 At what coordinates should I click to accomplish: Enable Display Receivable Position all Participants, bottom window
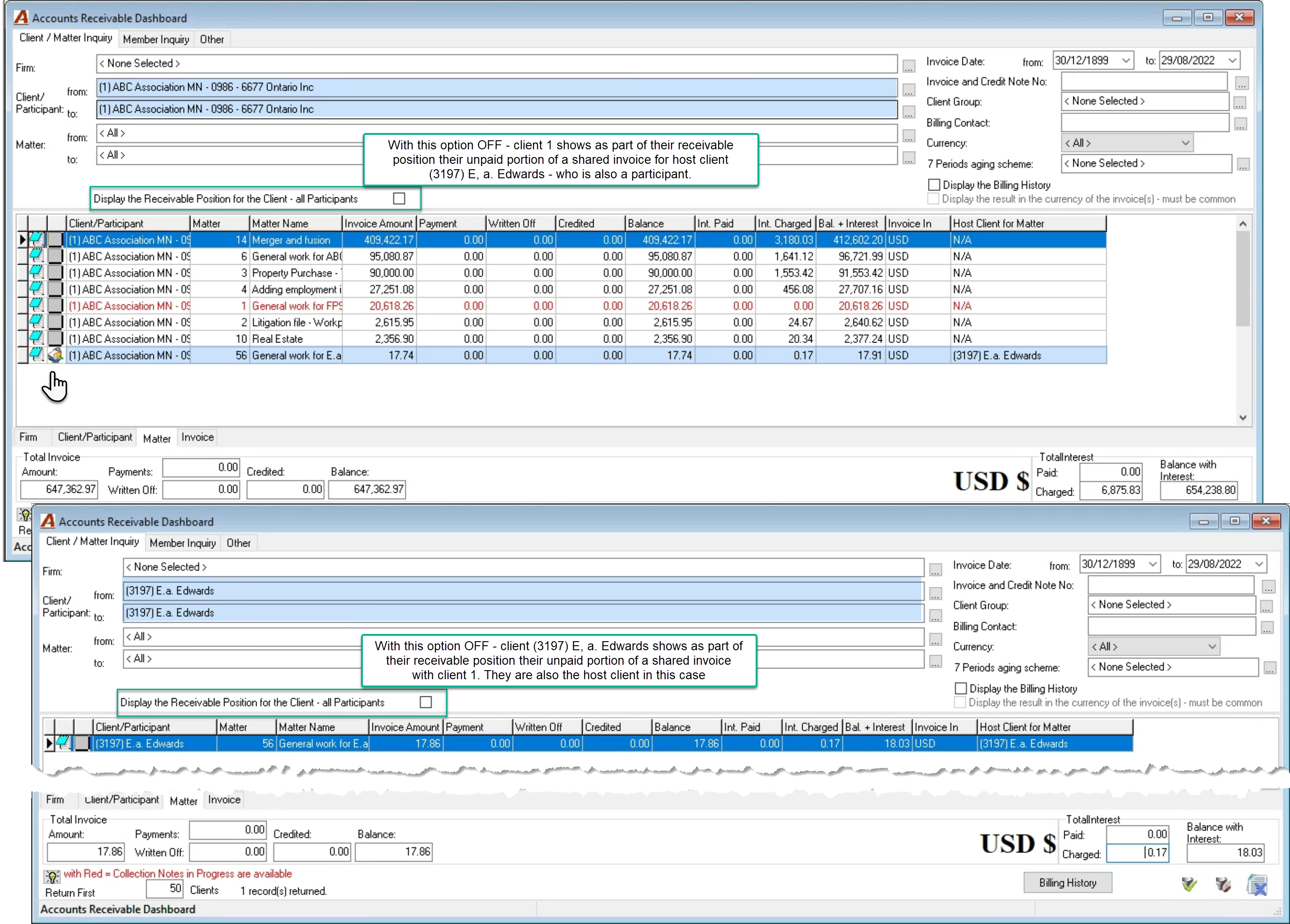click(426, 702)
